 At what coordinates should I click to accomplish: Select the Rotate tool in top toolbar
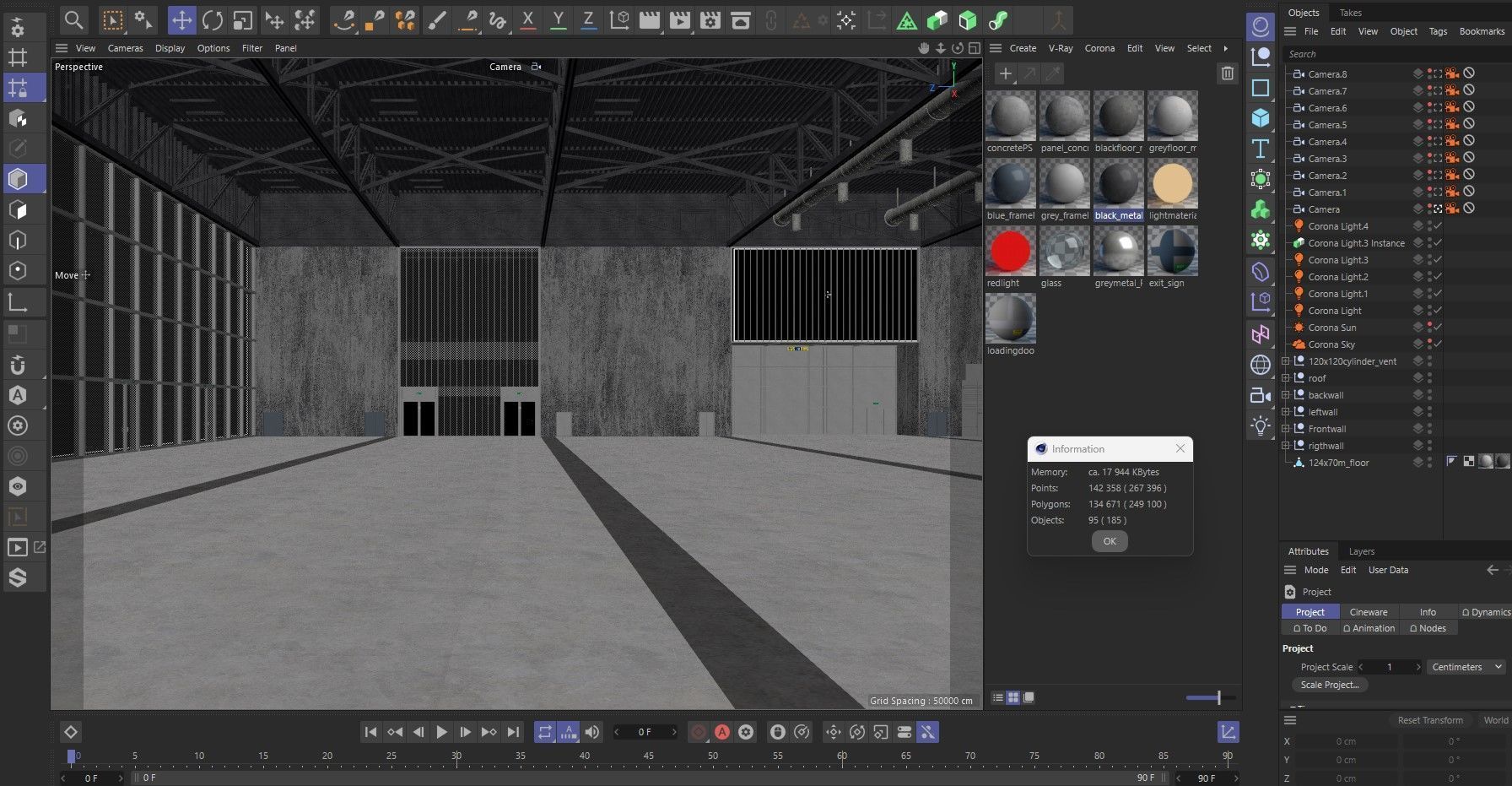(213, 19)
